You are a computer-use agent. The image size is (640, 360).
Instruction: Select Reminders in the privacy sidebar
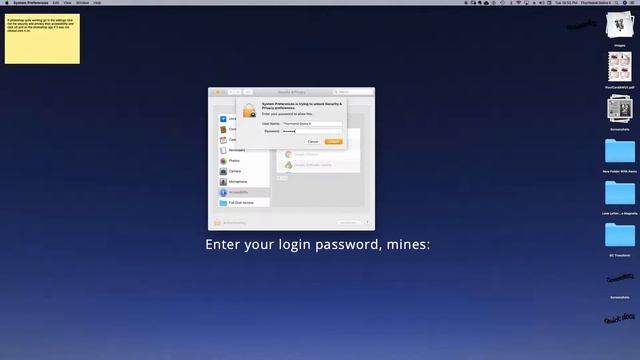[244, 150]
